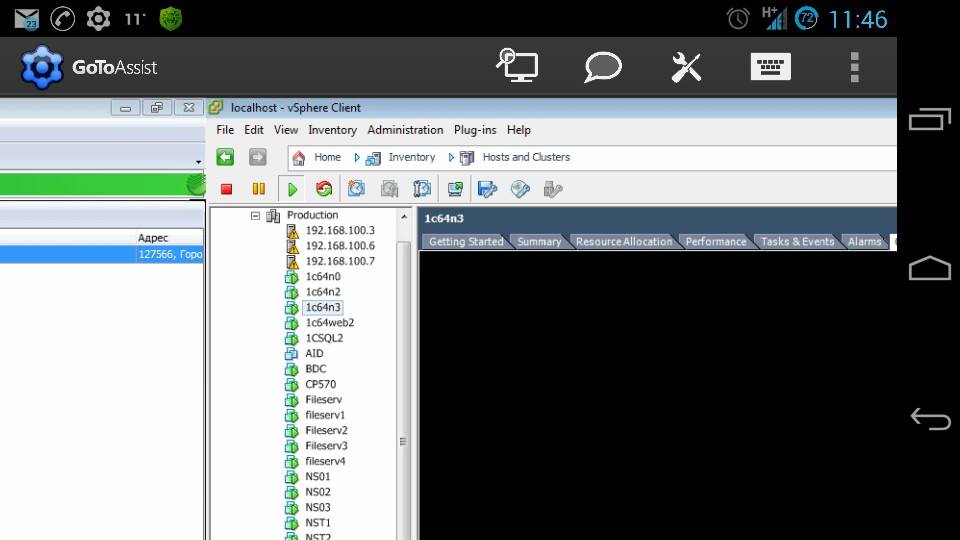Select VM 1c64n3 in tree
The height and width of the screenshot is (540, 960).
[323, 307]
